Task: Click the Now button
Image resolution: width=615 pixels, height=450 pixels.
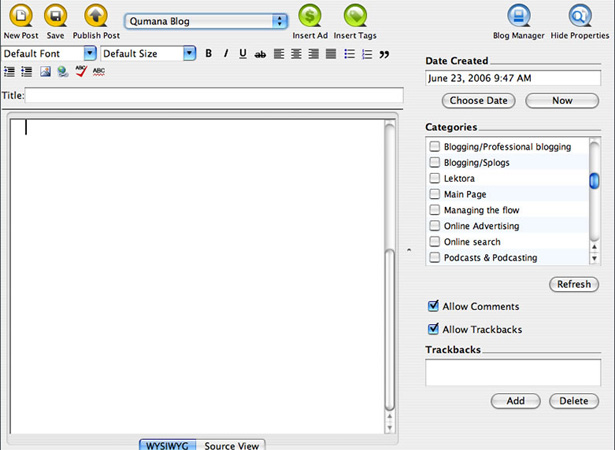Action: point(562,100)
